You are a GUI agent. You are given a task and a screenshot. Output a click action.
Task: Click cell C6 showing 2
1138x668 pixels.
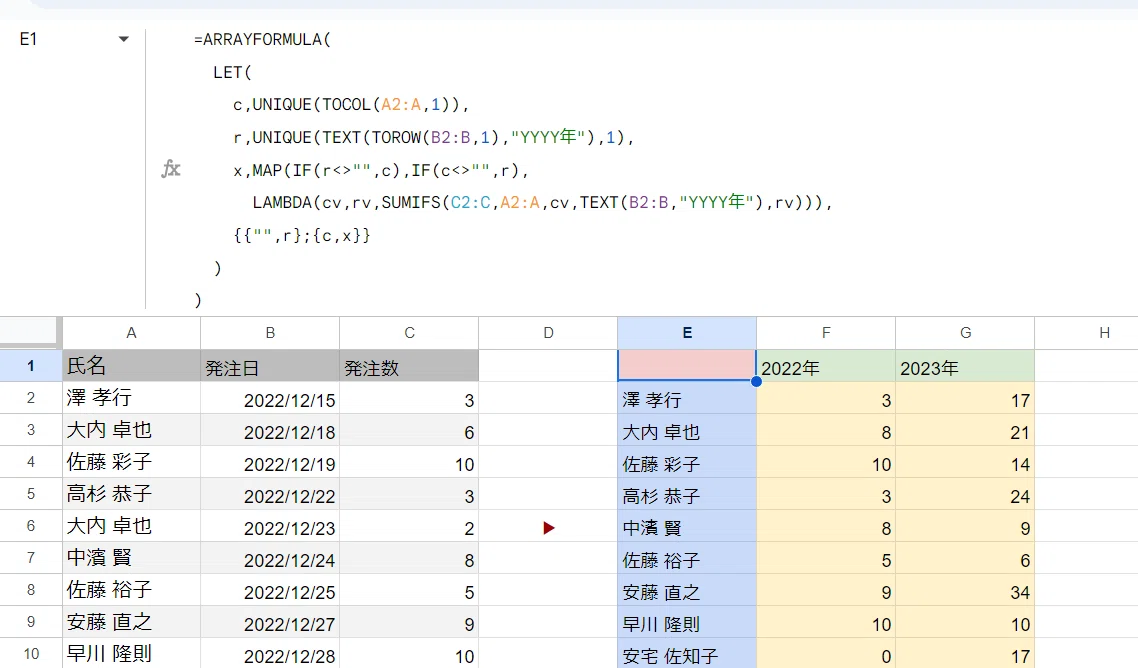point(409,526)
